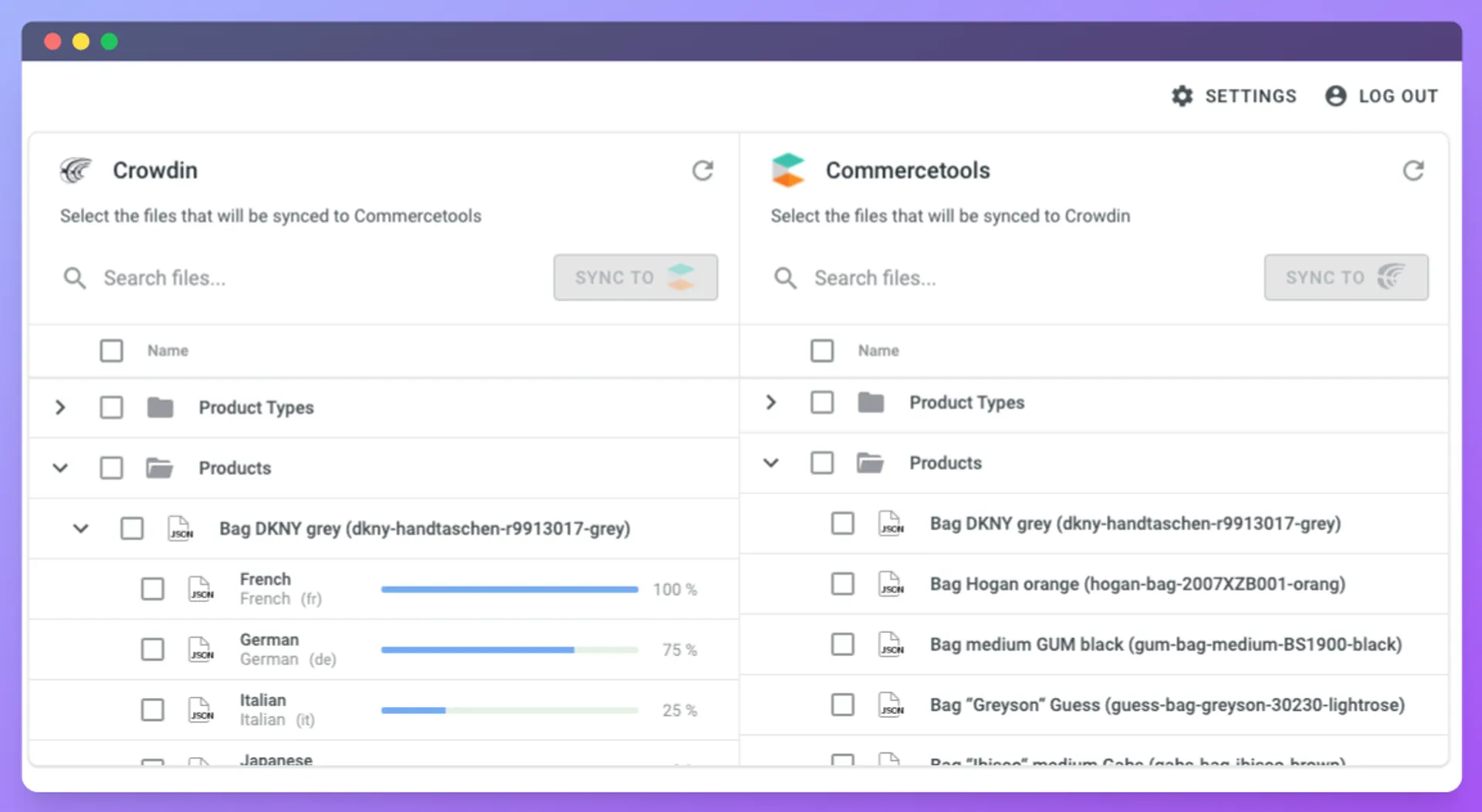Select Commercetools 'Product Types' row text
This screenshot has width=1482, height=812.
[967, 403]
